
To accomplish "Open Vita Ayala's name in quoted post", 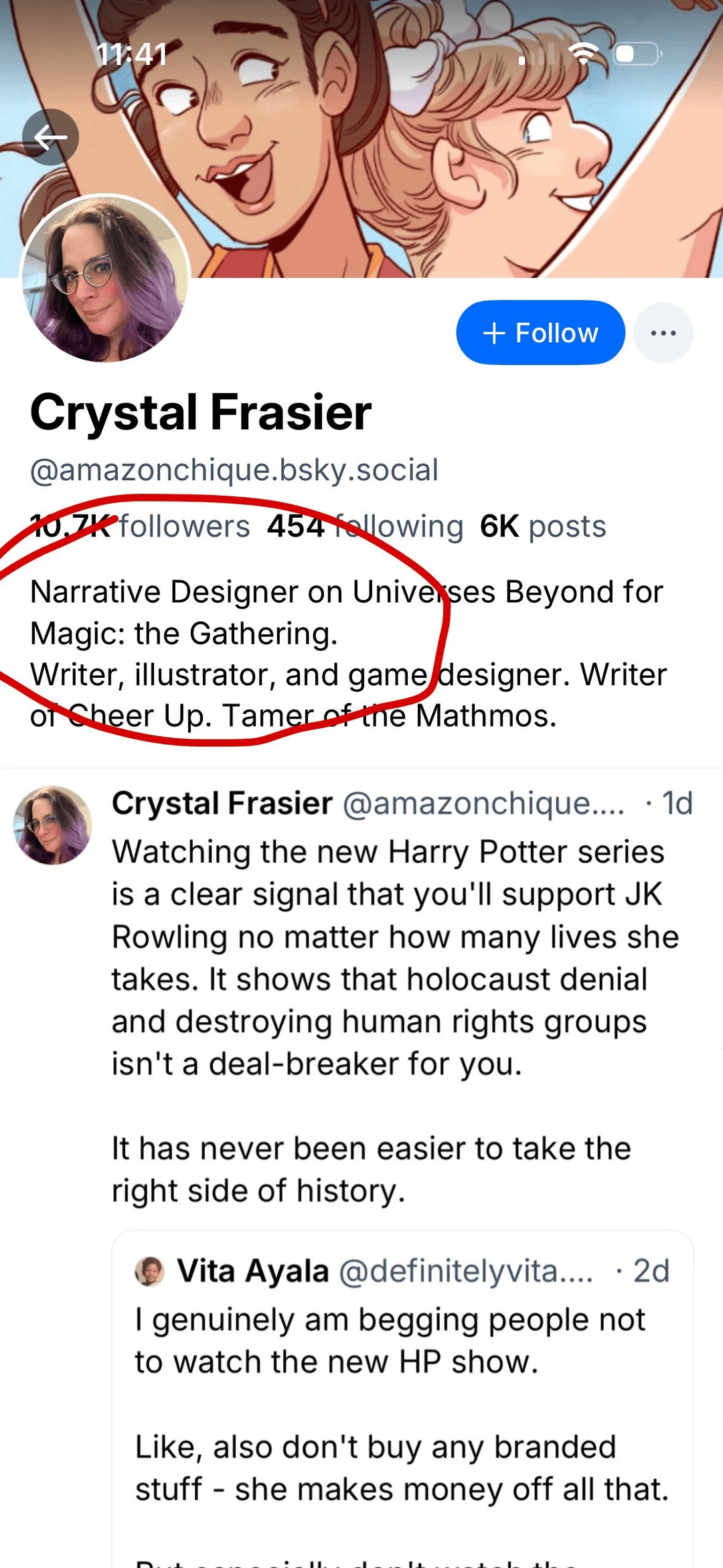I will (253, 1271).
